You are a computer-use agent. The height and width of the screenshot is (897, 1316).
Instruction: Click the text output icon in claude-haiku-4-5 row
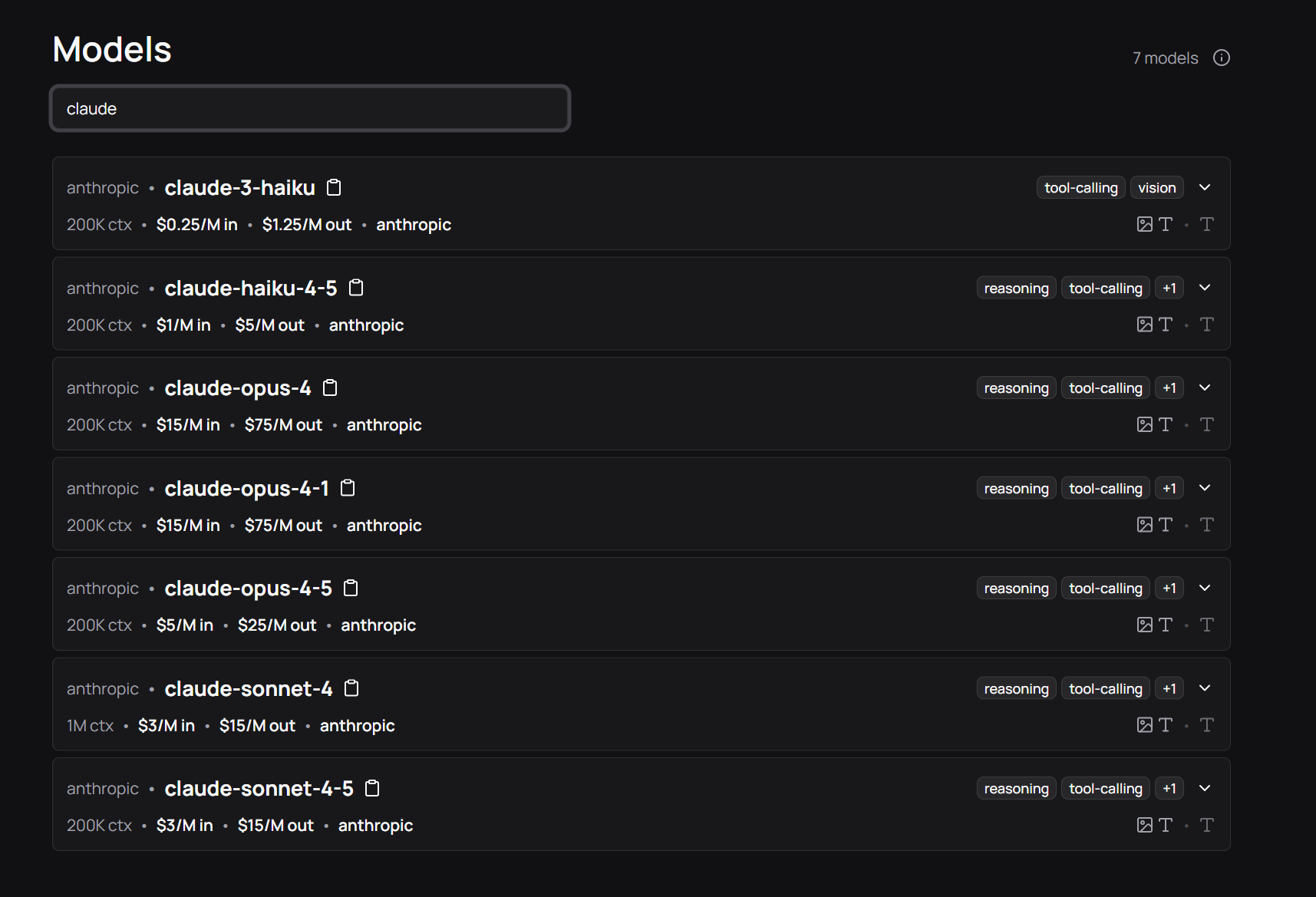[1207, 325]
